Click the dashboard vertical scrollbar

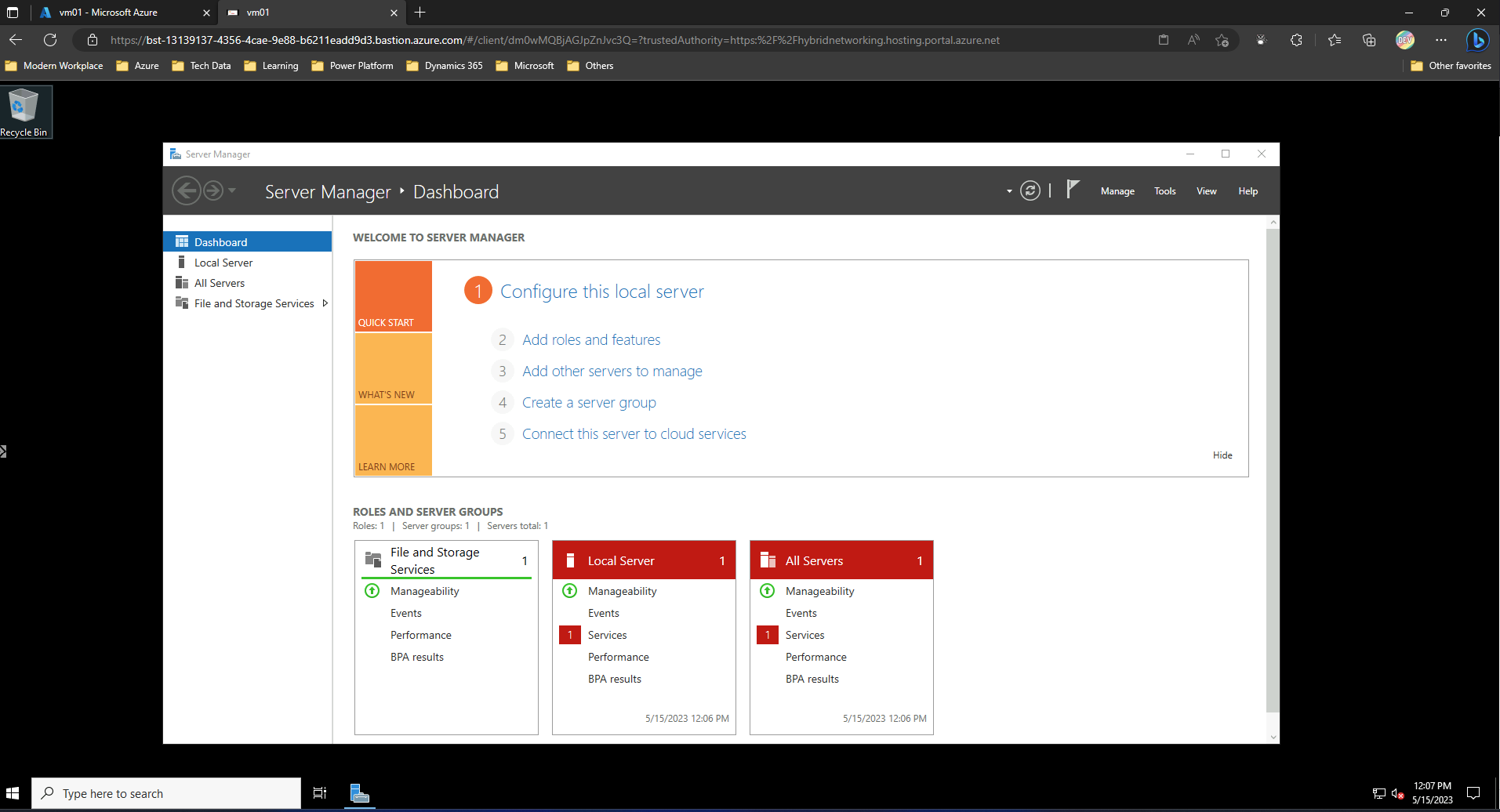pyautogui.click(x=1273, y=470)
